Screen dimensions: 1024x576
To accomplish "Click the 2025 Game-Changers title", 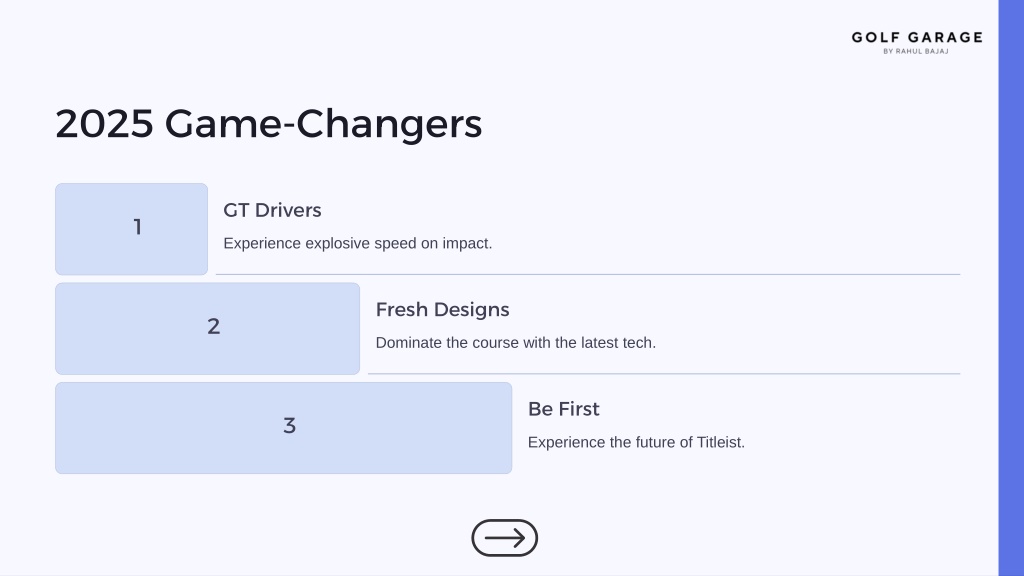I will point(268,124).
